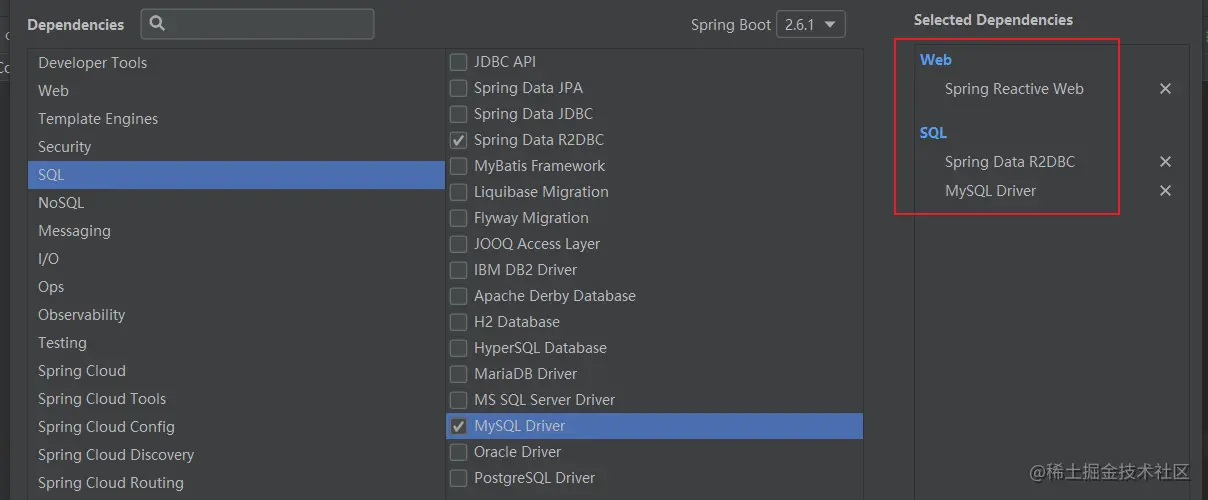Select the NoSQL category
The width and height of the screenshot is (1208, 500).
[x=236, y=203]
